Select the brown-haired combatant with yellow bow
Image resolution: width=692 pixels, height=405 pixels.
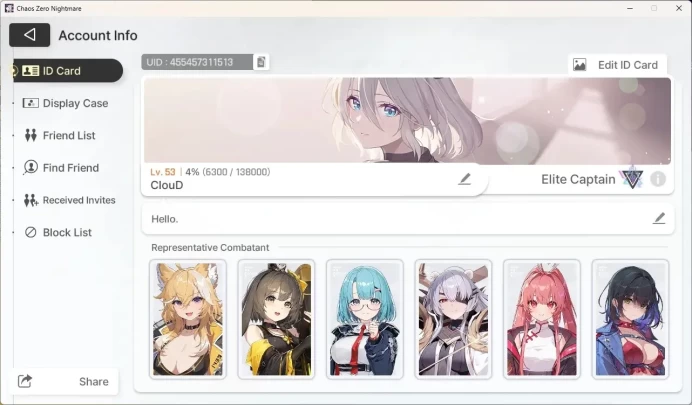[276, 319]
